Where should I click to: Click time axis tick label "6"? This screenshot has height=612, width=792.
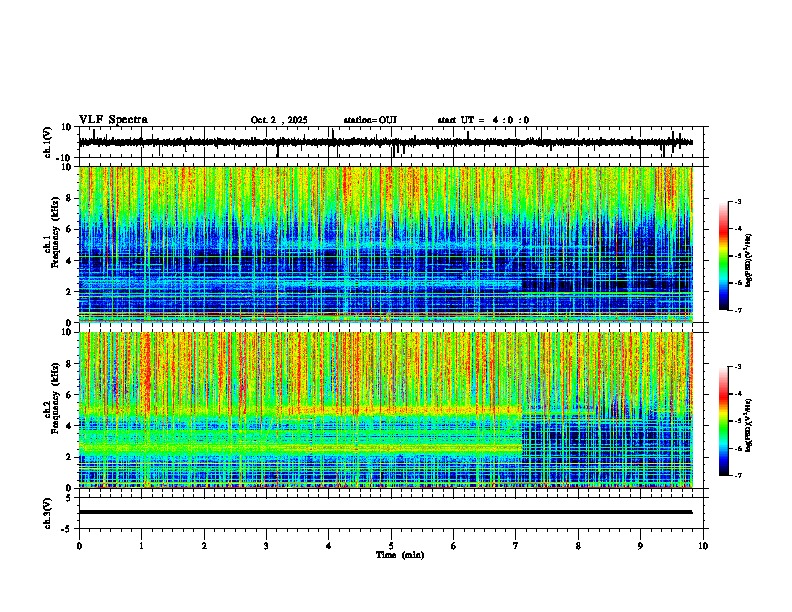click(454, 546)
